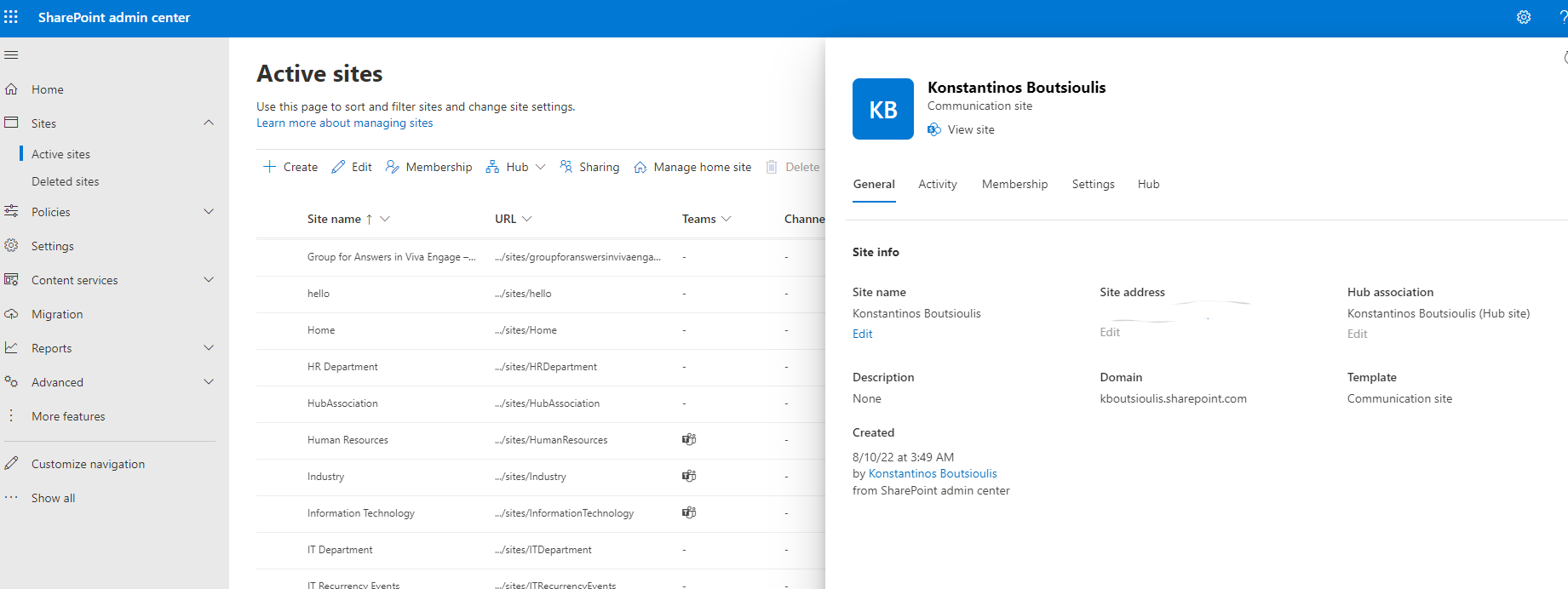Expand the Advanced navigation group
The image size is (1568, 589).
coord(209,381)
